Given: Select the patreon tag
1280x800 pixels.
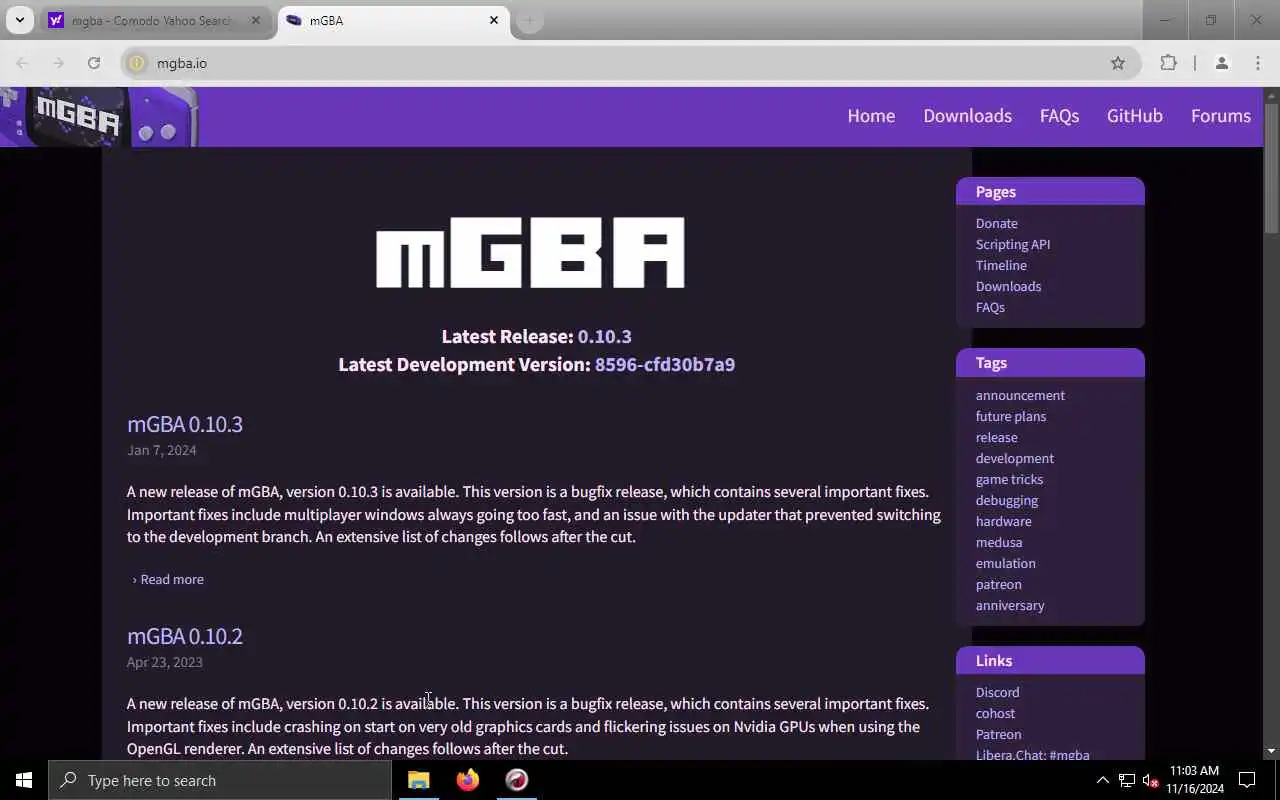Looking at the screenshot, I should (x=998, y=584).
